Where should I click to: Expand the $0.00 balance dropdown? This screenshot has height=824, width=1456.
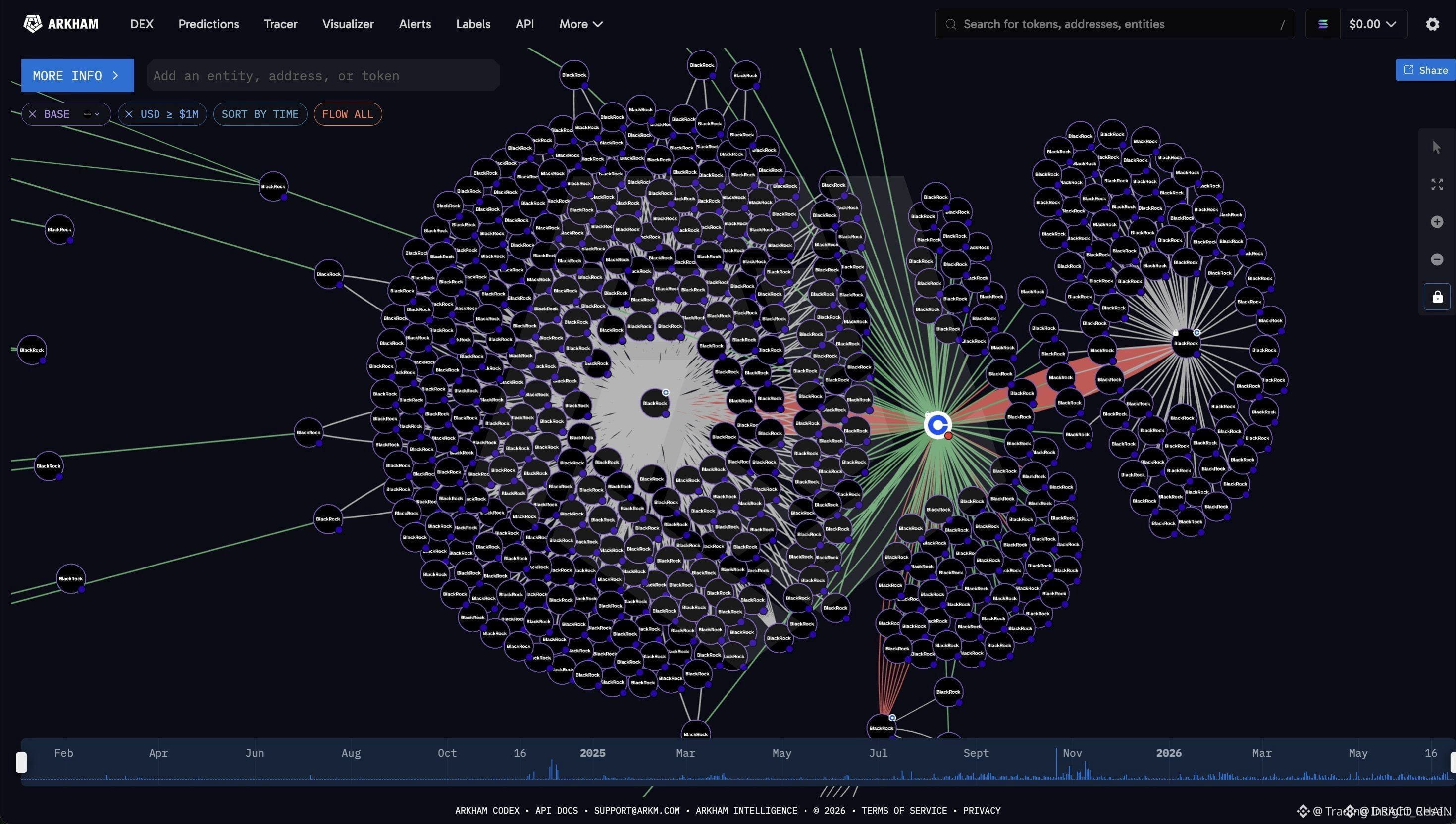pos(1372,24)
